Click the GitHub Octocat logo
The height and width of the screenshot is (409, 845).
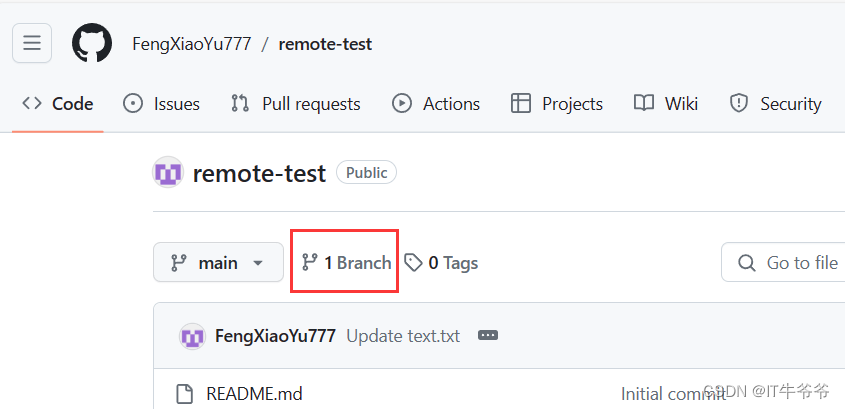pyautogui.click(x=92, y=43)
